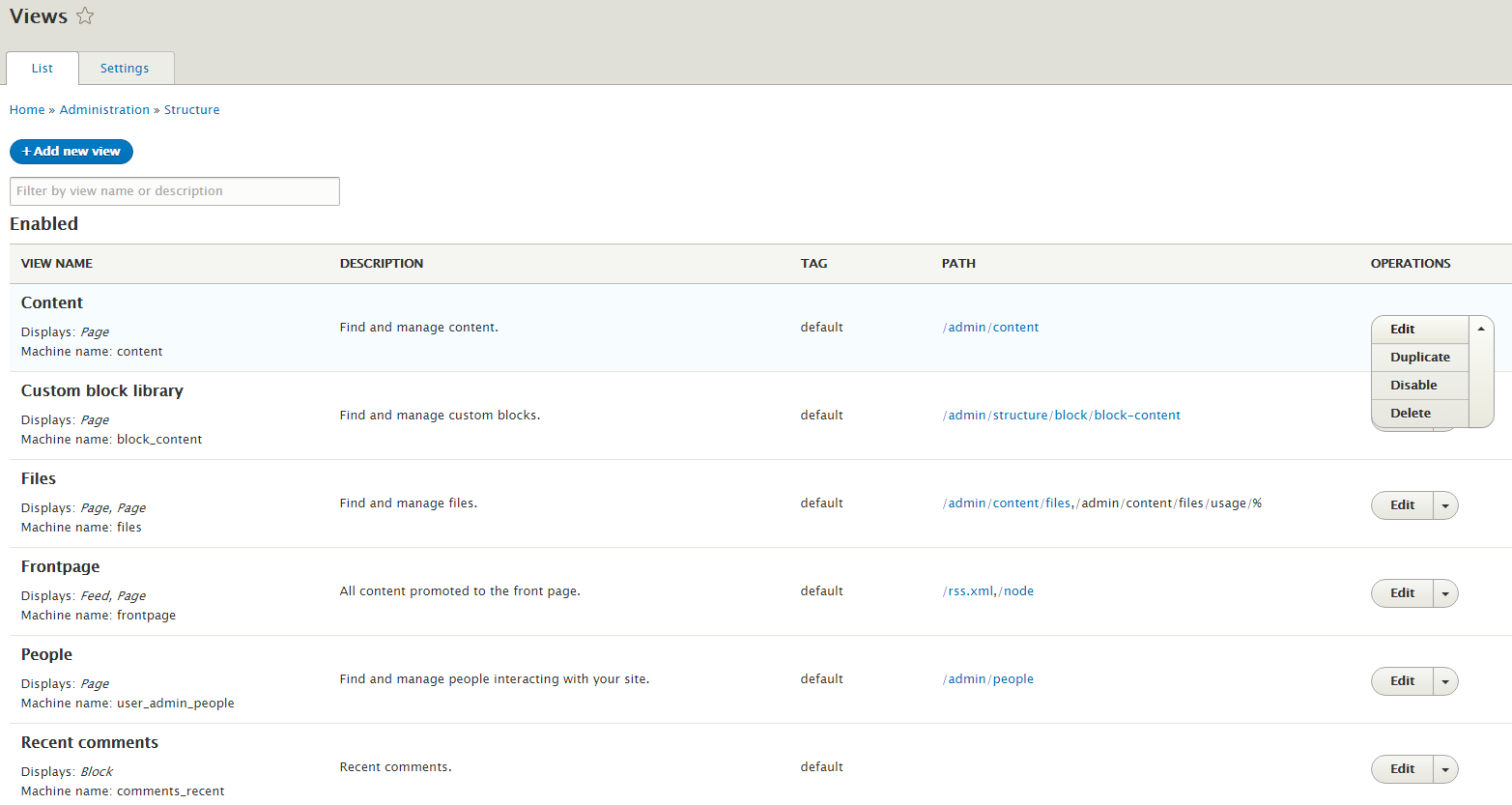Click Edit in the Content operations menu

(x=1403, y=330)
